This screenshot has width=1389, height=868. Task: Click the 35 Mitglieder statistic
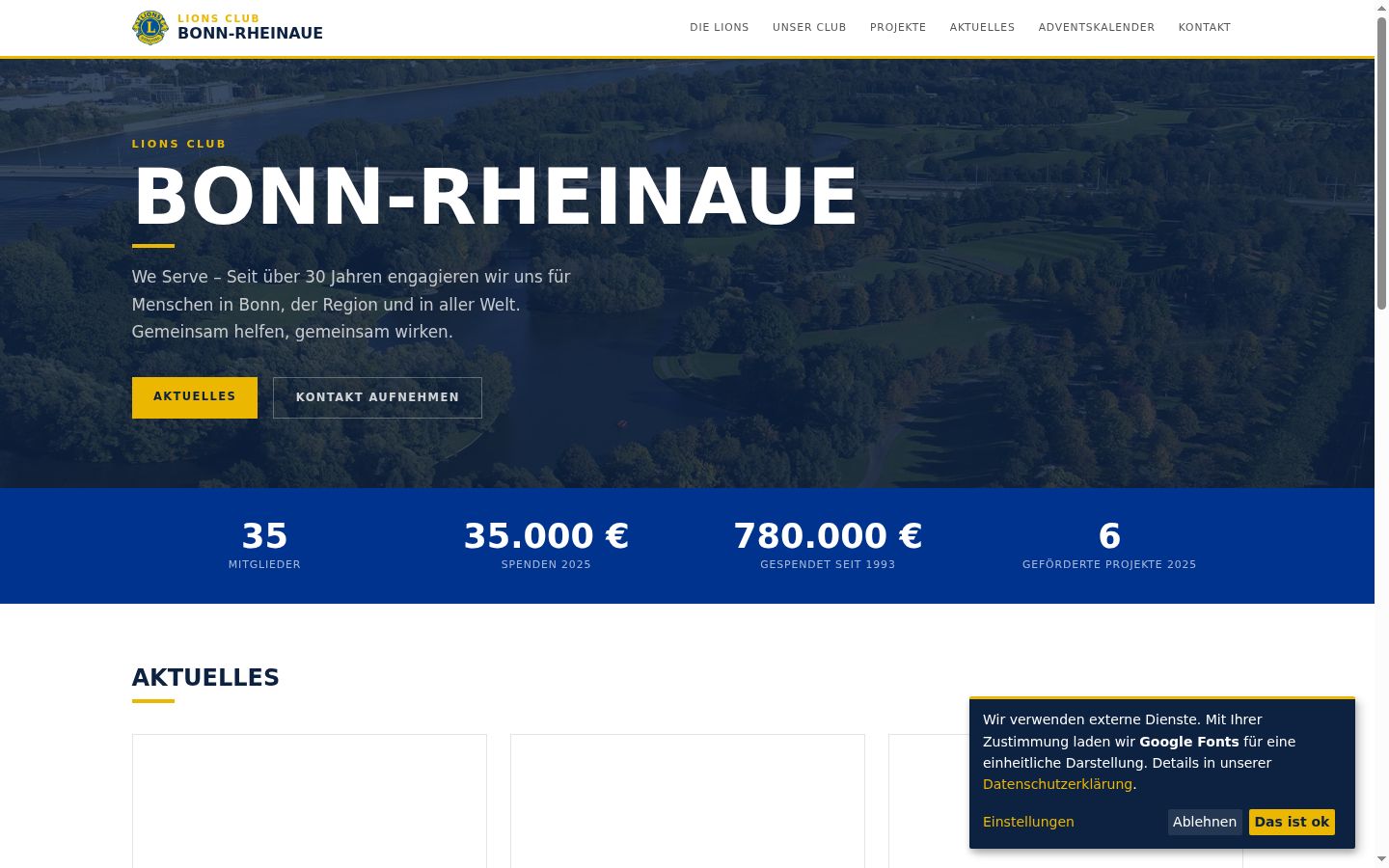point(264,545)
